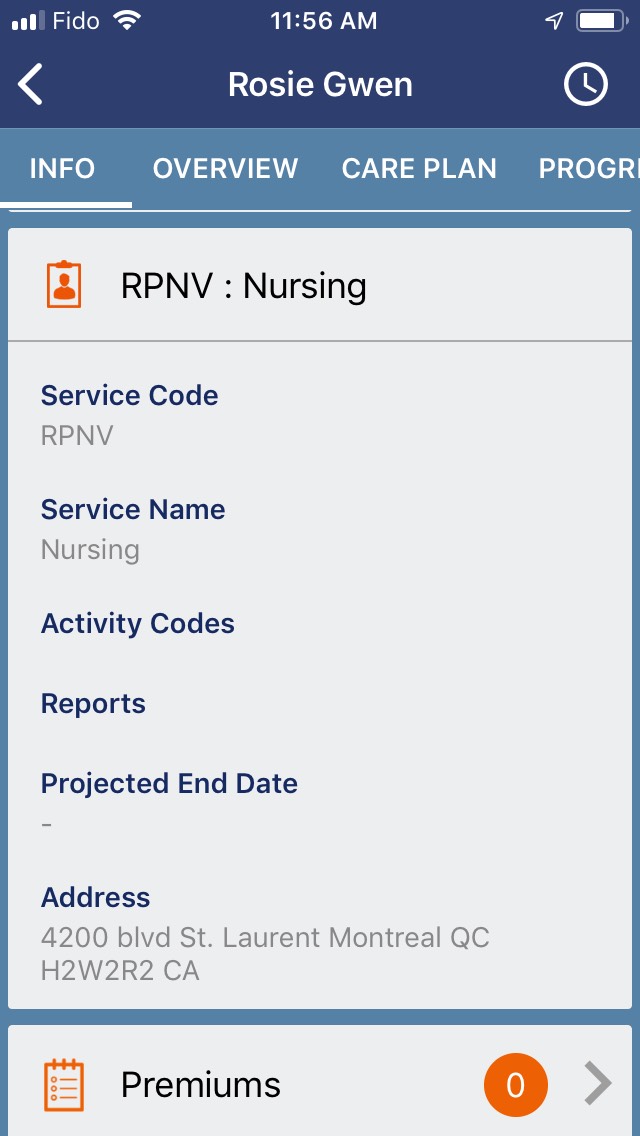Tap the orange Premiums count badge
Screen dimensions: 640x1136
(516, 1085)
